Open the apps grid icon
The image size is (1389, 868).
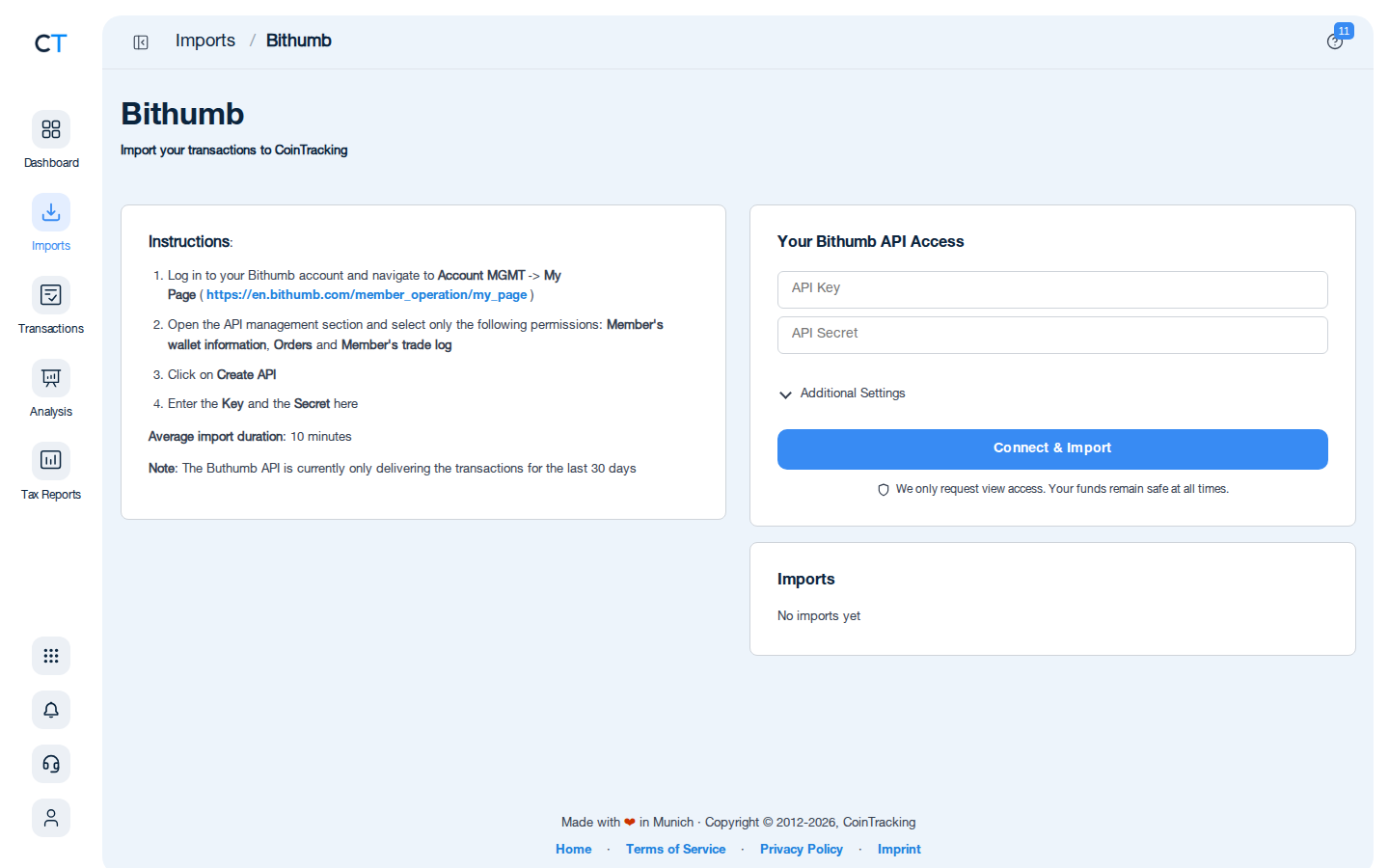click(51, 656)
